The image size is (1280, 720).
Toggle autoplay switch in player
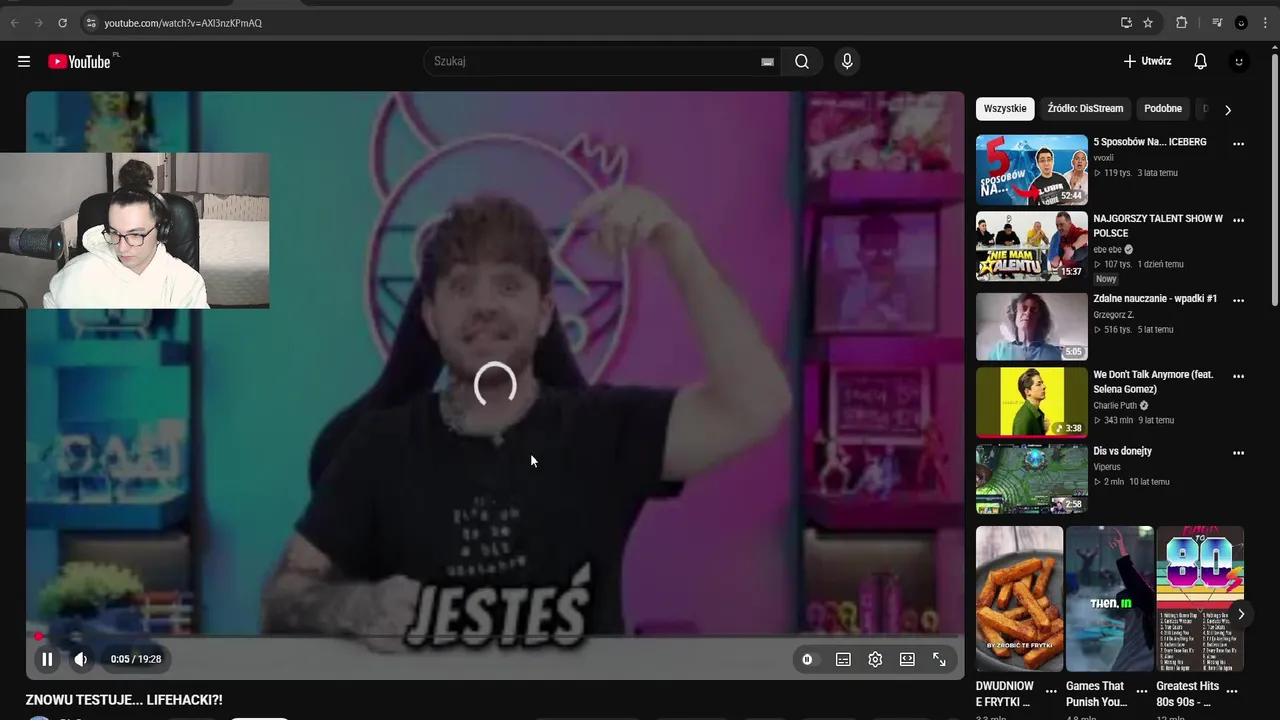tap(808, 659)
